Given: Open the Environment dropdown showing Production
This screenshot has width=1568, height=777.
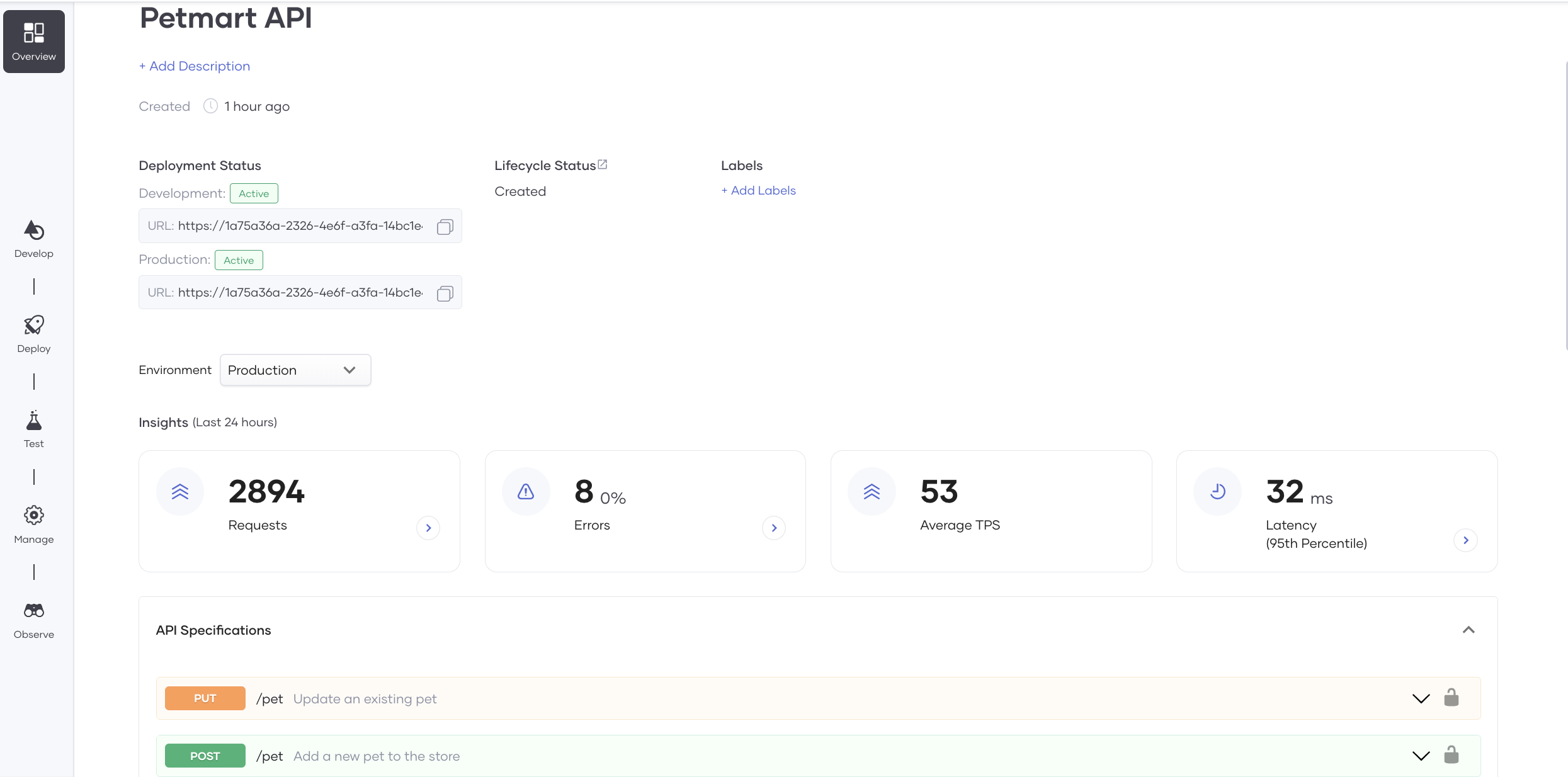Looking at the screenshot, I should [295, 370].
